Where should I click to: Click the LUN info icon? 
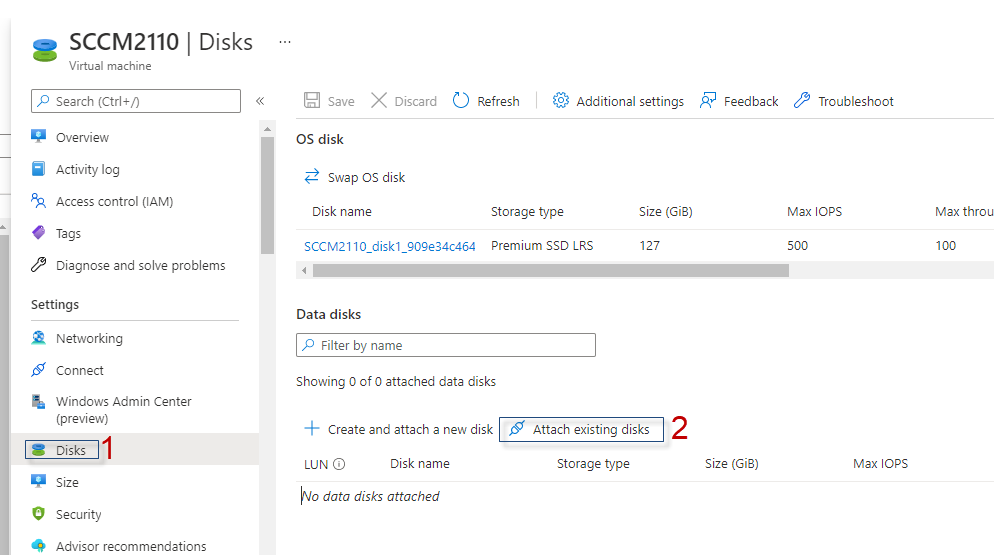339,464
